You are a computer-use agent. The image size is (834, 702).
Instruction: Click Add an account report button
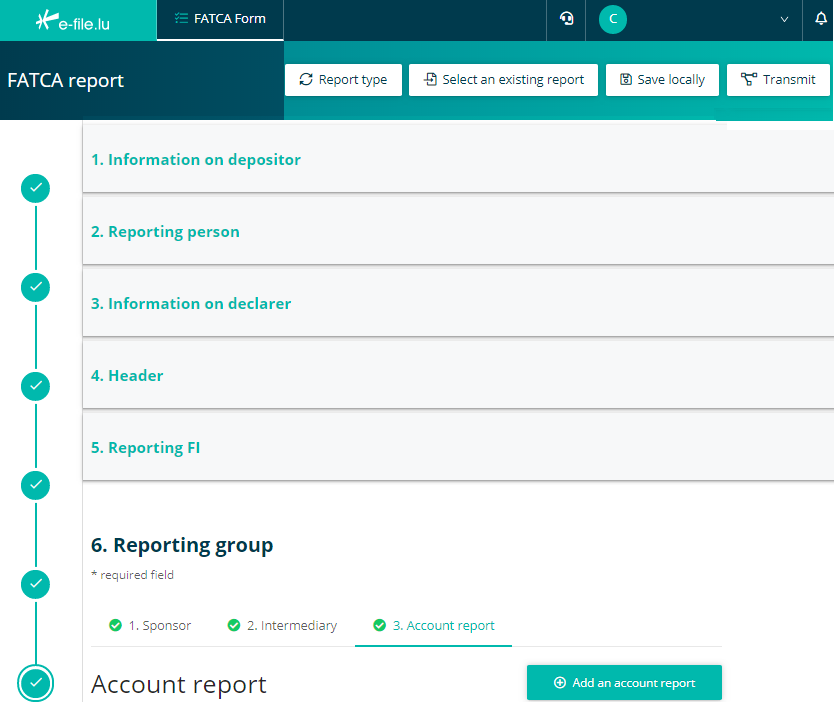click(x=624, y=683)
